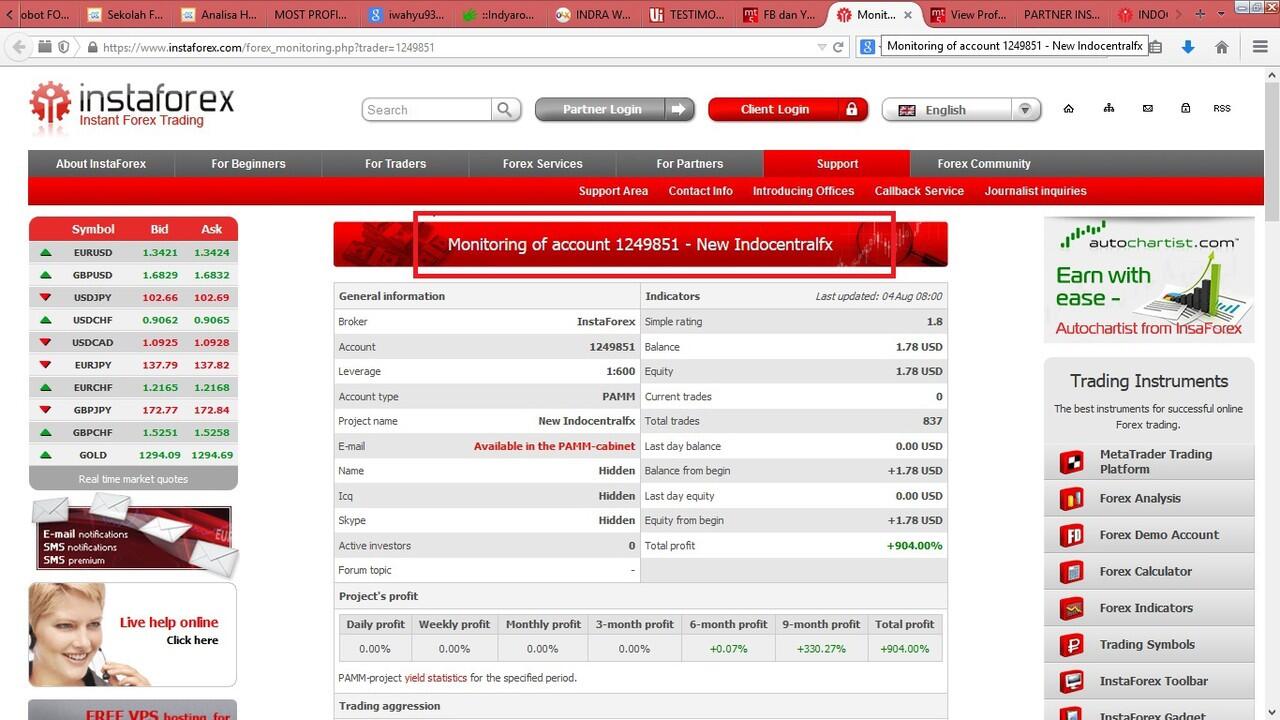Open the Introducing Offices link
Image resolution: width=1280 pixels, height=720 pixels.
803,191
